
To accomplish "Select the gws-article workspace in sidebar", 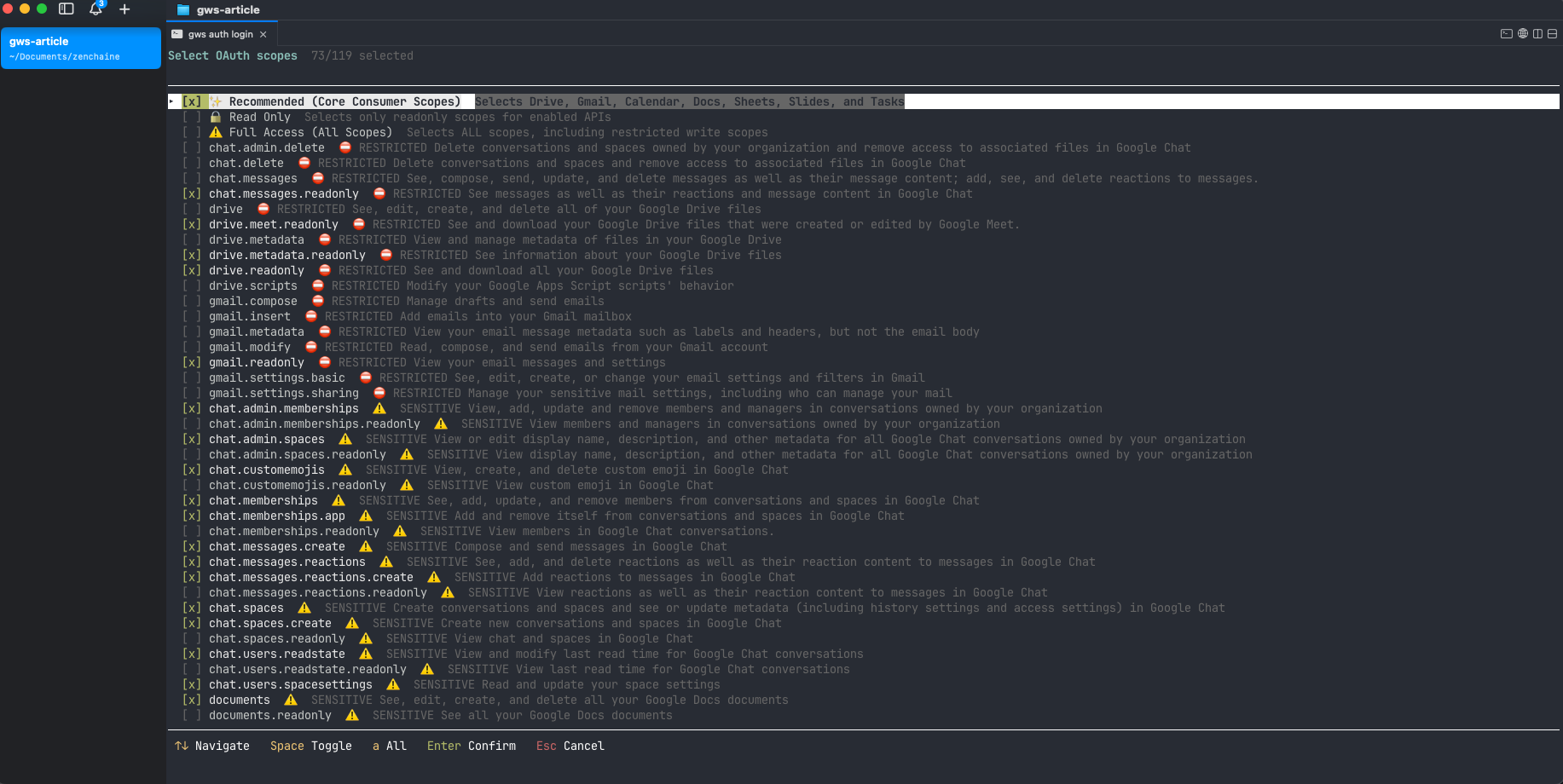I will 81,48.
